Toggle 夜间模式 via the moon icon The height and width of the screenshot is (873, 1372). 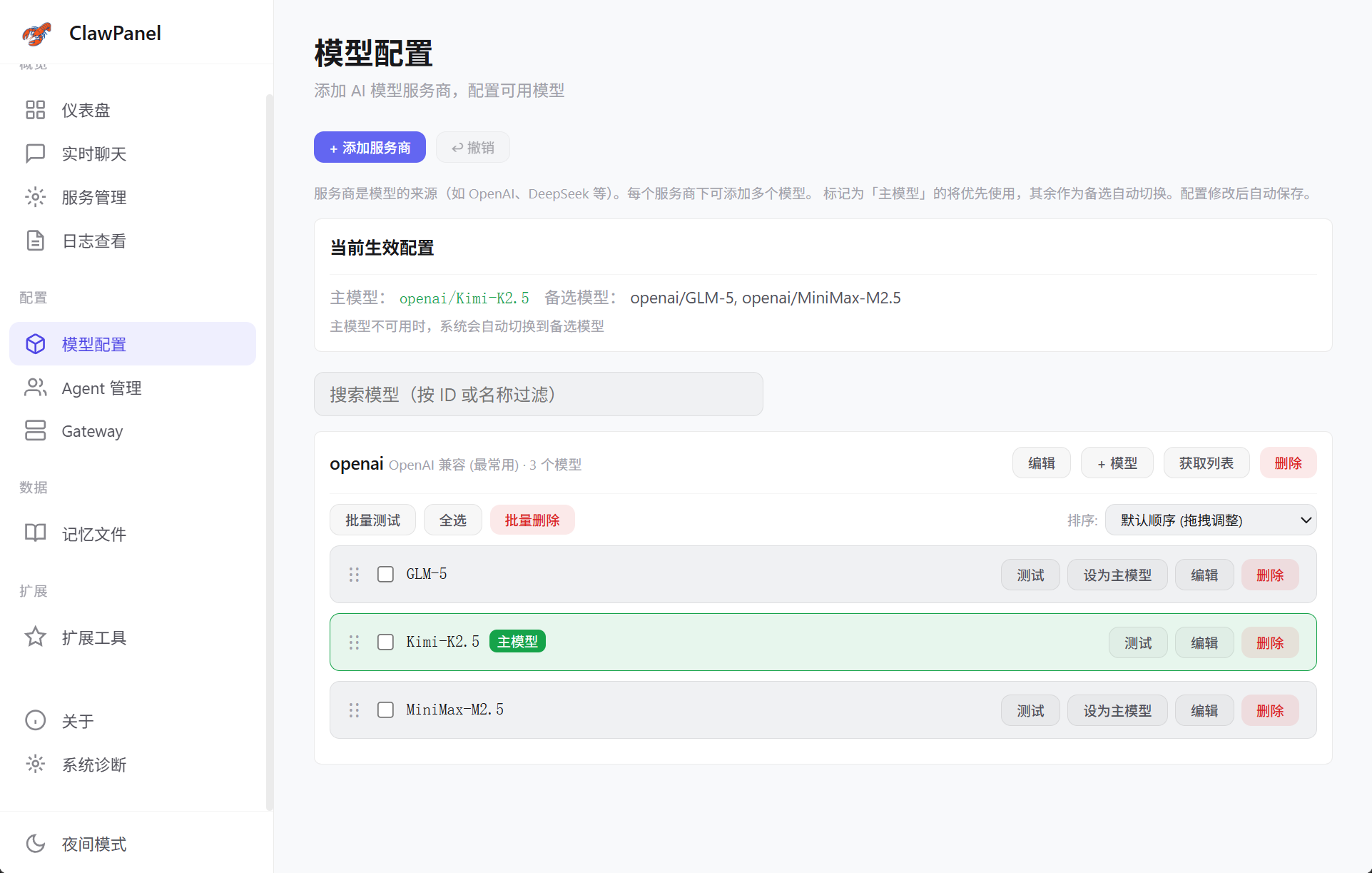pyautogui.click(x=36, y=844)
